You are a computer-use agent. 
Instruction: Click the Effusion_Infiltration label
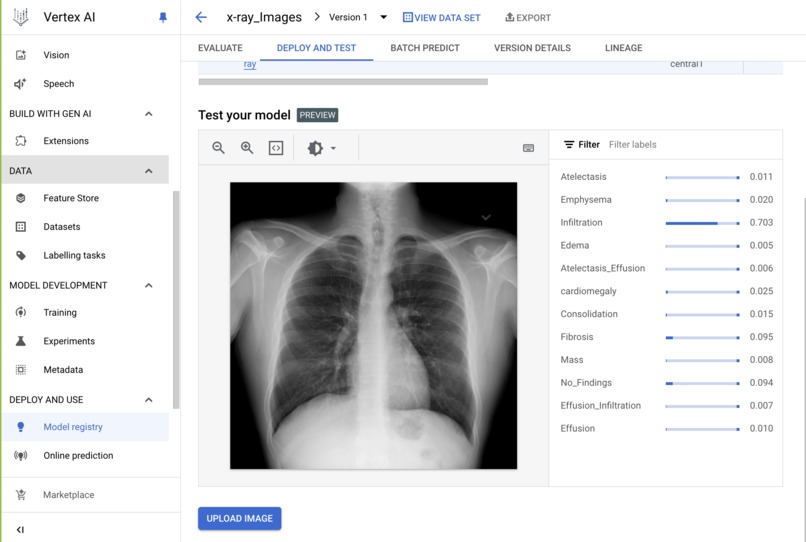[x=600, y=406]
